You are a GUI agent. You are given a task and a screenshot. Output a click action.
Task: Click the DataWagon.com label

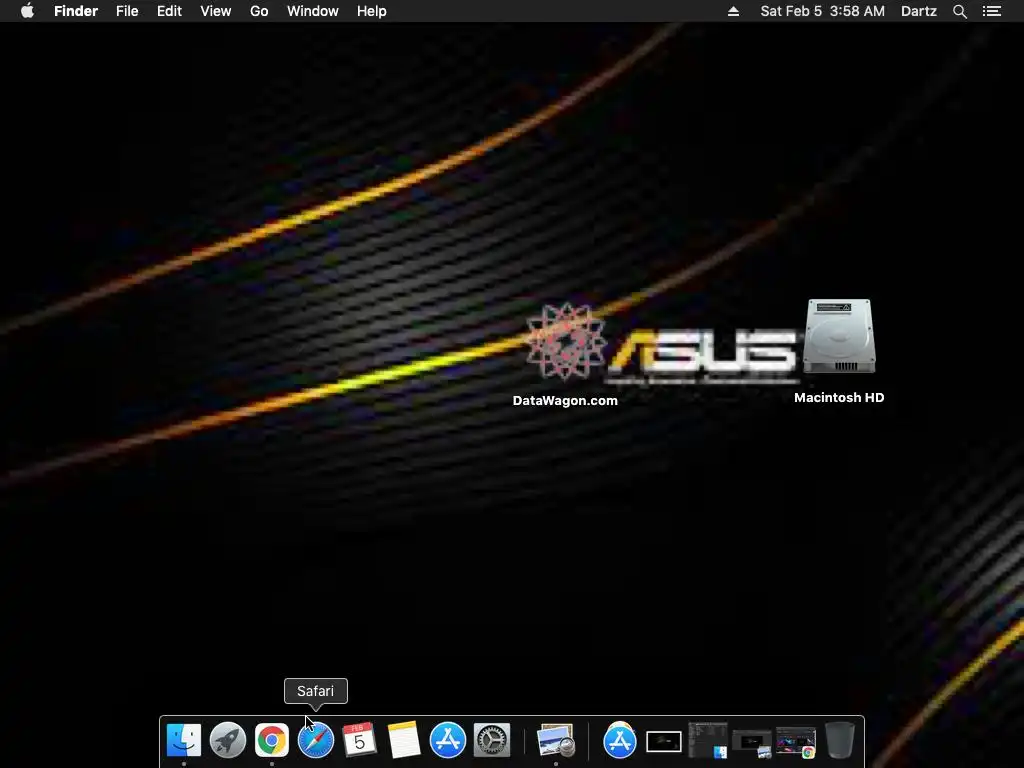(566, 401)
